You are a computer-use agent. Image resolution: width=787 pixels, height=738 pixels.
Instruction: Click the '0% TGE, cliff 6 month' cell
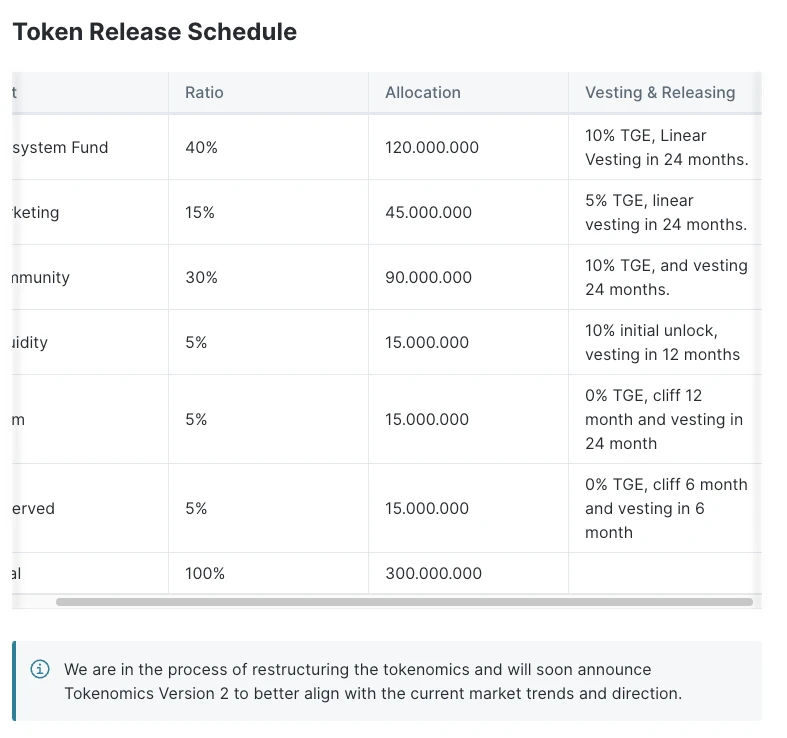coord(666,508)
